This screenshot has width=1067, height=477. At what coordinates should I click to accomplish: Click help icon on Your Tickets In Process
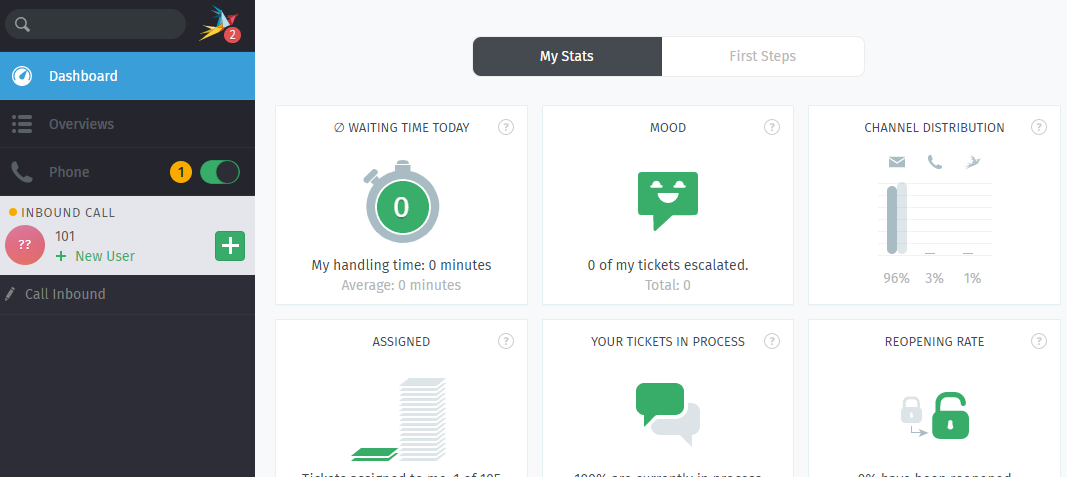click(x=772, y=341)
